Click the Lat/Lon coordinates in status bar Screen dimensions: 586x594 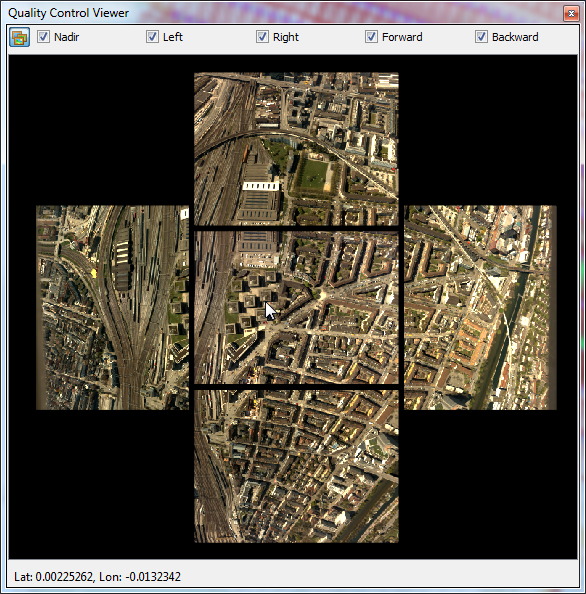coord(97,577)
